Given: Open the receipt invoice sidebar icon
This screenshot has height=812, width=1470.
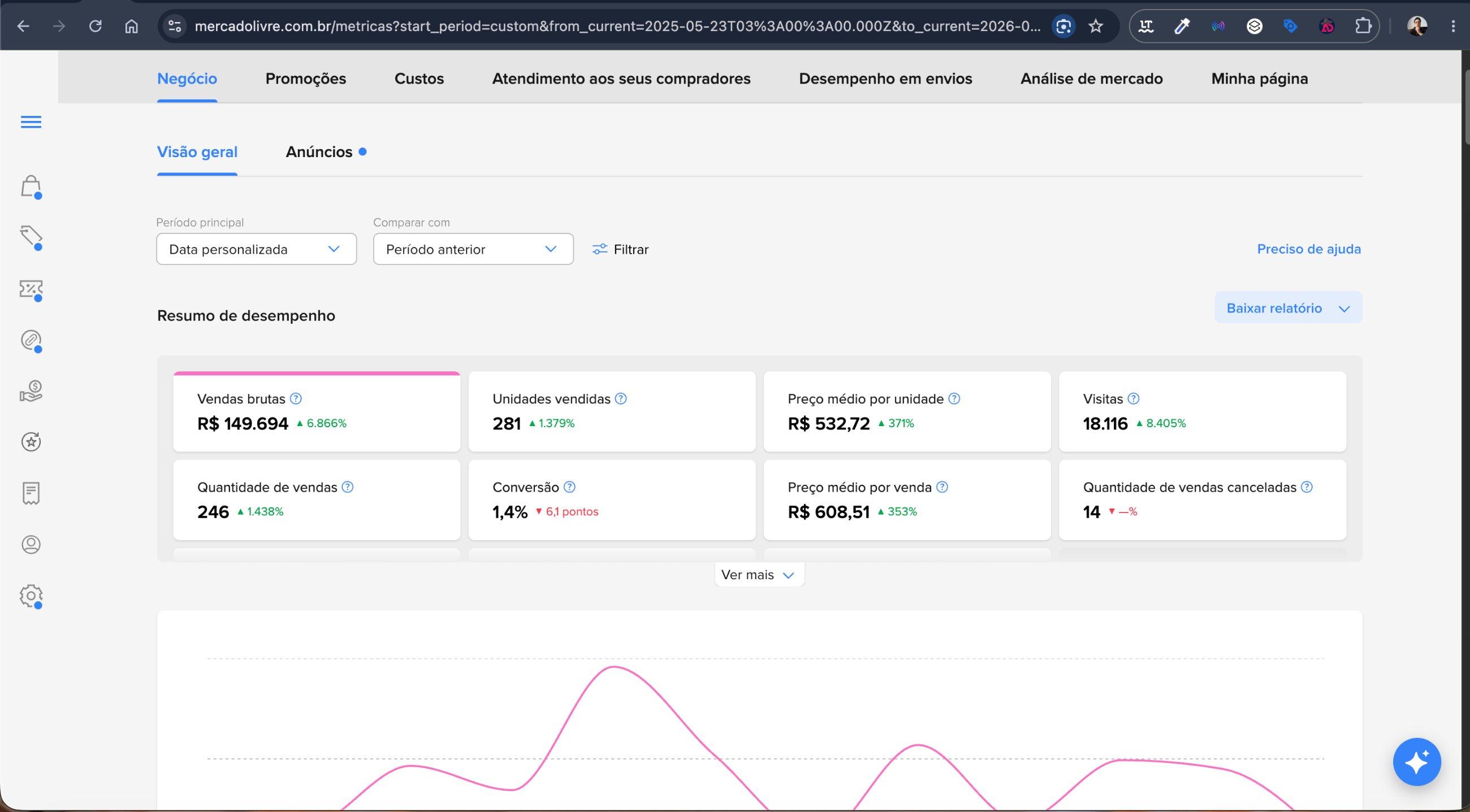Looking at the screenshot, I should coord(31,493).
